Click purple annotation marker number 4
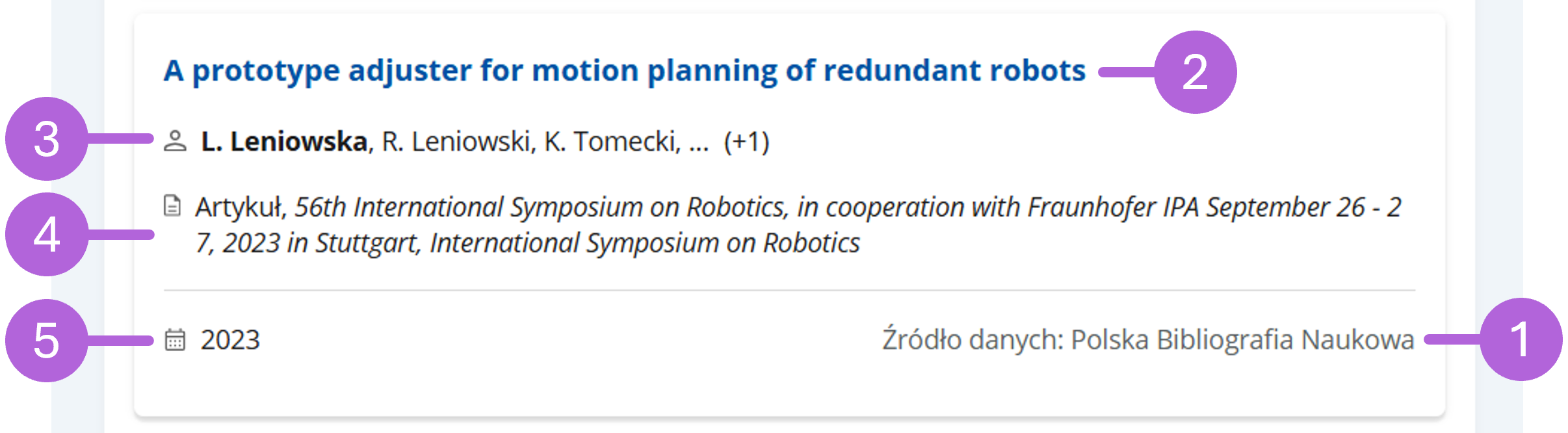Image resolution: width=1568 pixels, height=433 pixels. pos(47,235)
